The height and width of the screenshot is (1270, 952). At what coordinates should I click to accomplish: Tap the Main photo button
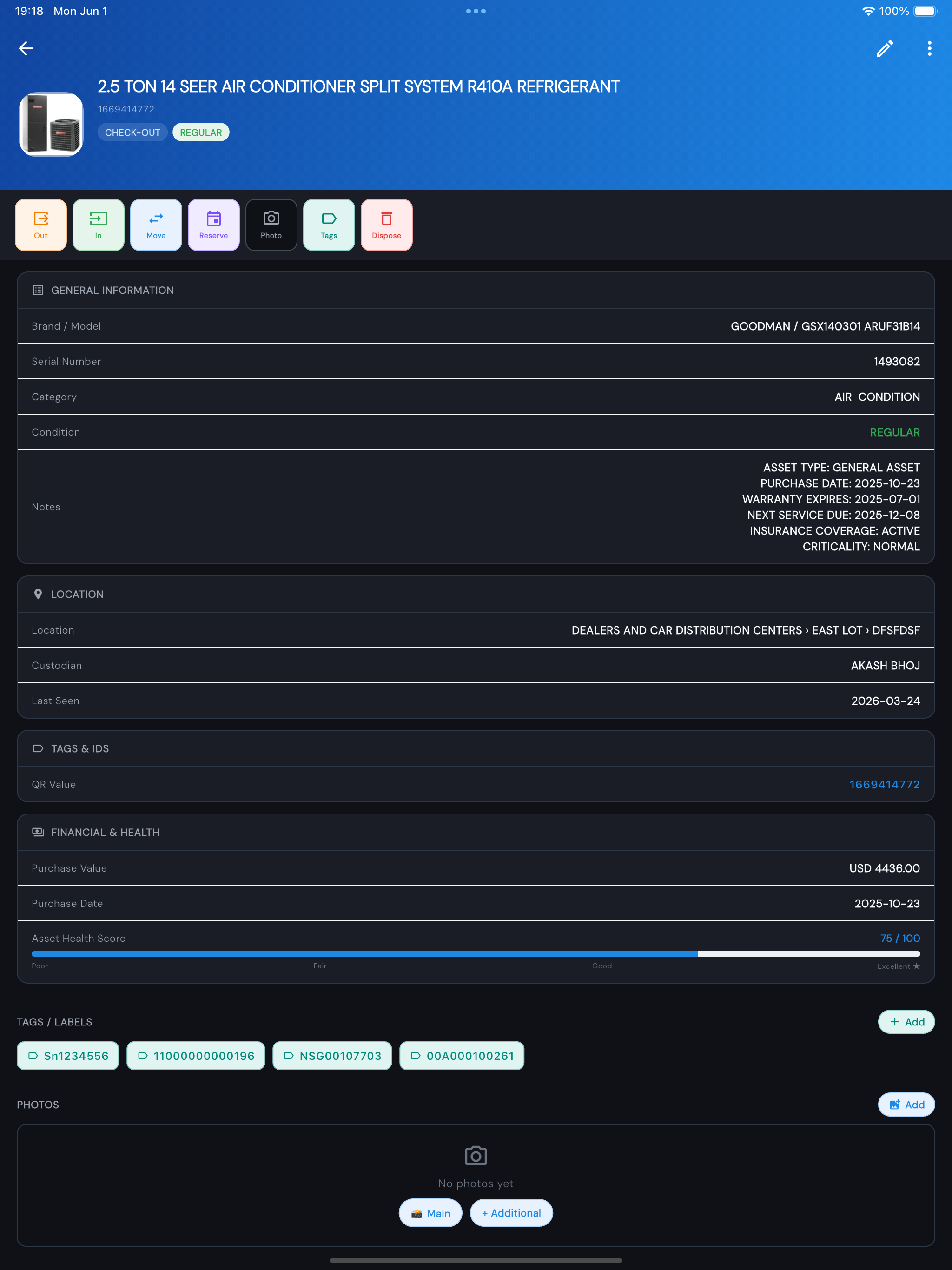pyautogui.click(x=430, y=1213)
